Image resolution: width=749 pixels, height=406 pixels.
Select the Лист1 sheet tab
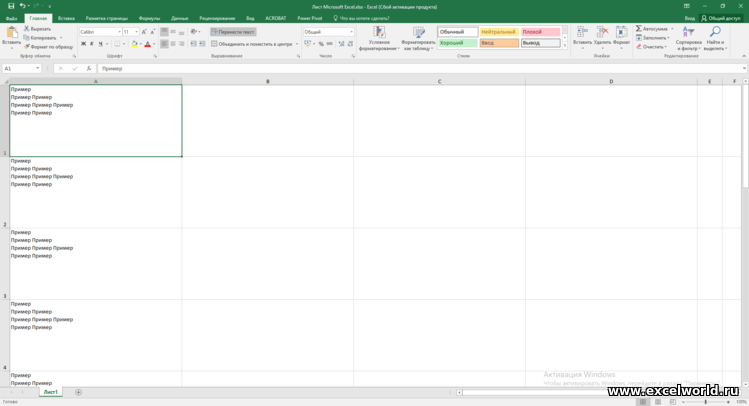click(x=51, y=392)
